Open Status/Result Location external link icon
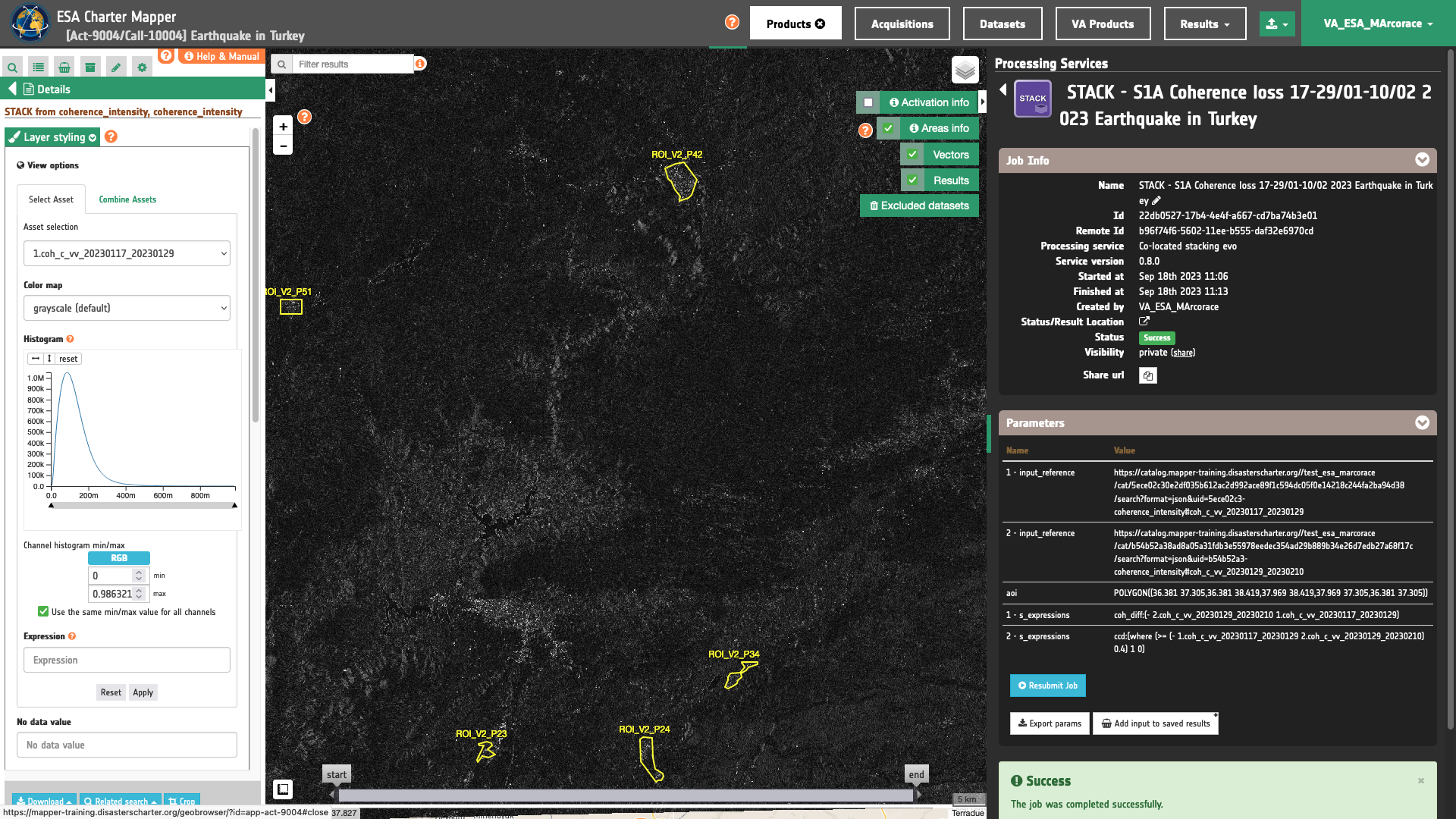The width and height of the screenshot is (1456, 819). coord(1144,322)
